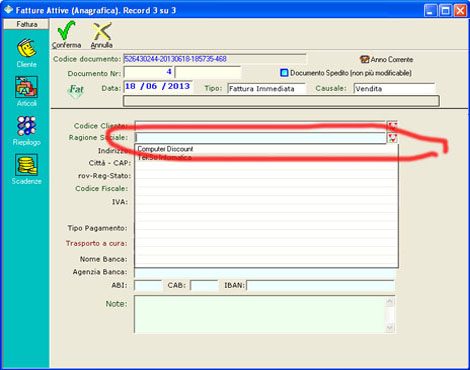Click the Fat document type icon

[76, 90]
